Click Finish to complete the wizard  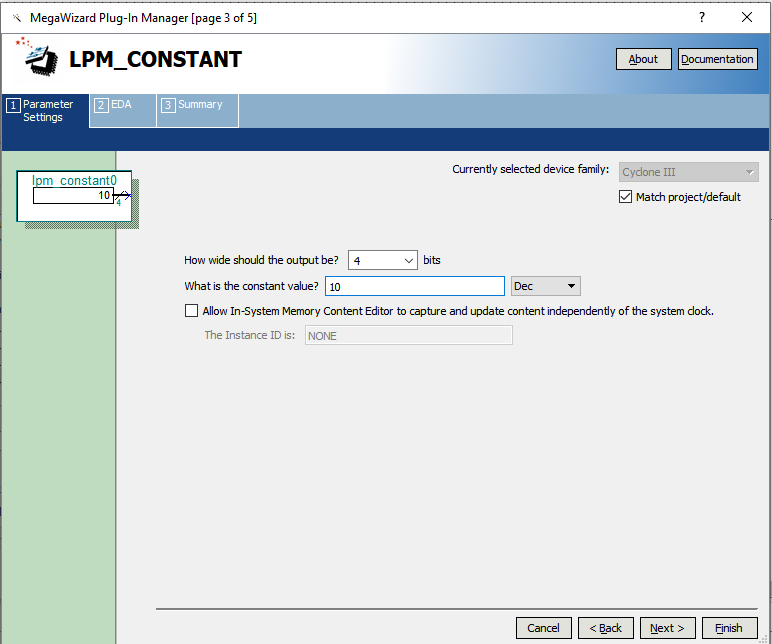(728, 628)
